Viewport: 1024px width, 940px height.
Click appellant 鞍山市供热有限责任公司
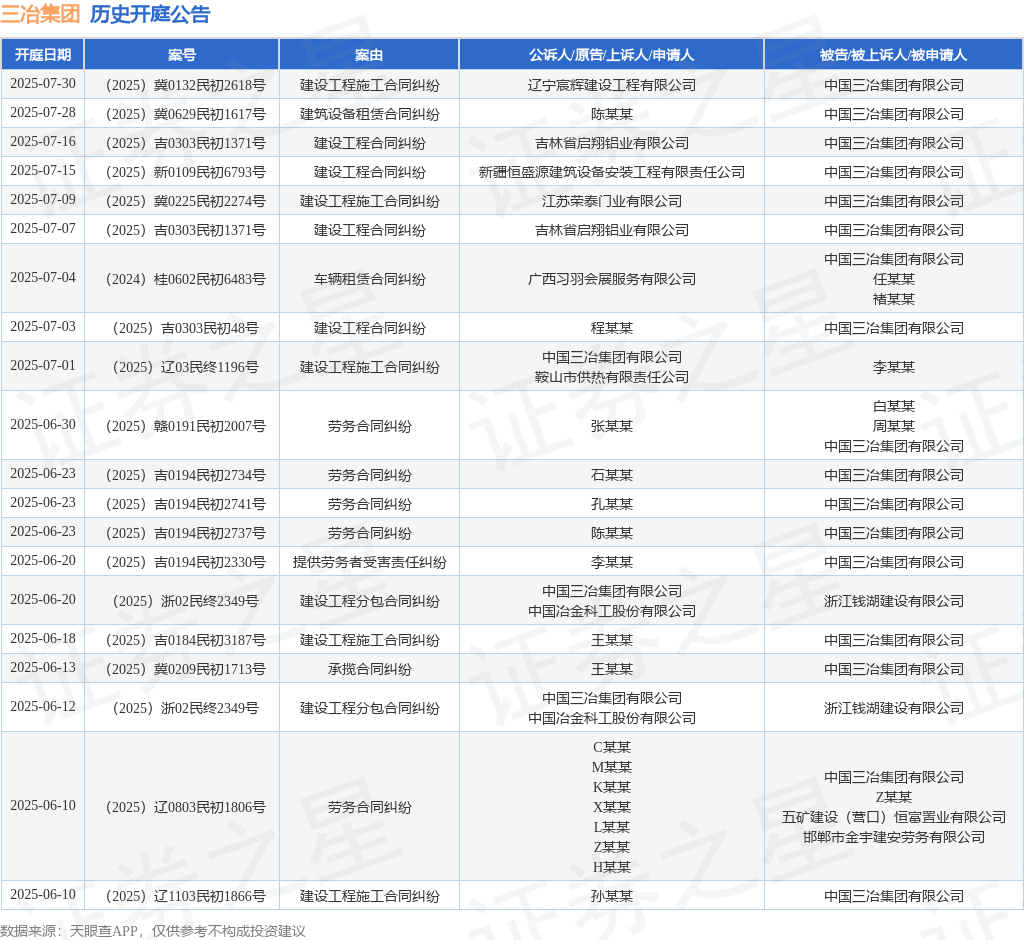612,377
